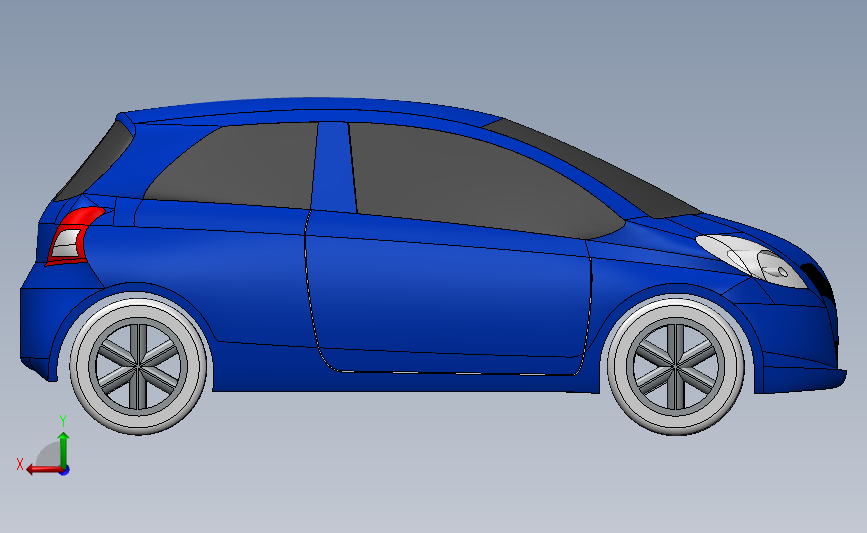
Task: Click the blue Z axis dot on the triad
Action: [x=65, y=471]
